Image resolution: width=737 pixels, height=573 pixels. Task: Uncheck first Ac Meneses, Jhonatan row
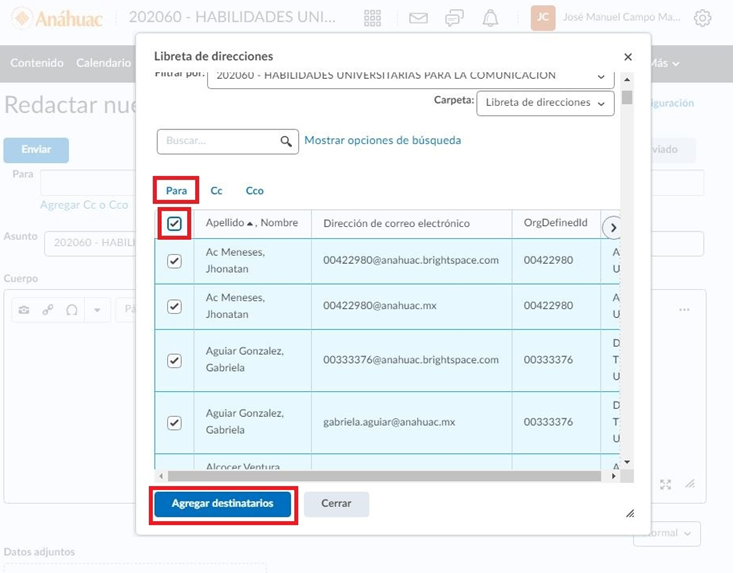click(x=175, y=261)
